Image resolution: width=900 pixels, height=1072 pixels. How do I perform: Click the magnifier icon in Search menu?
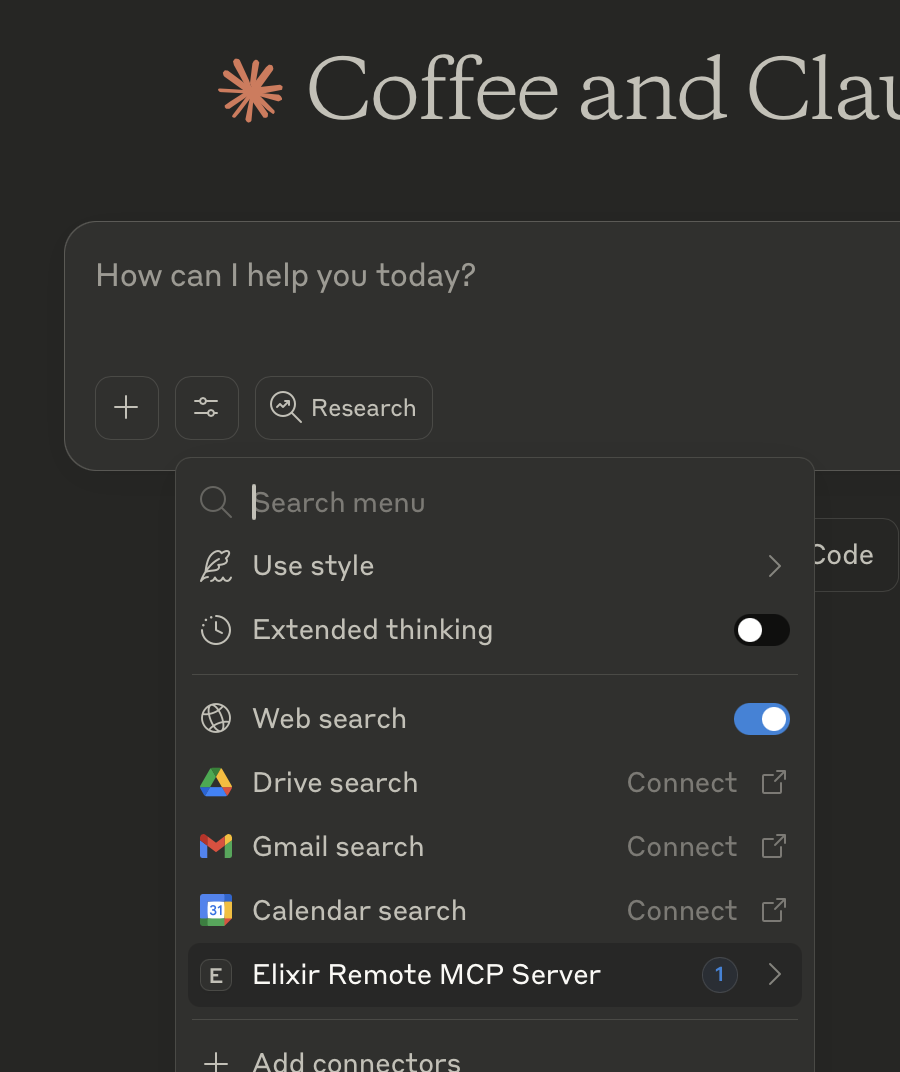(215, 502)
